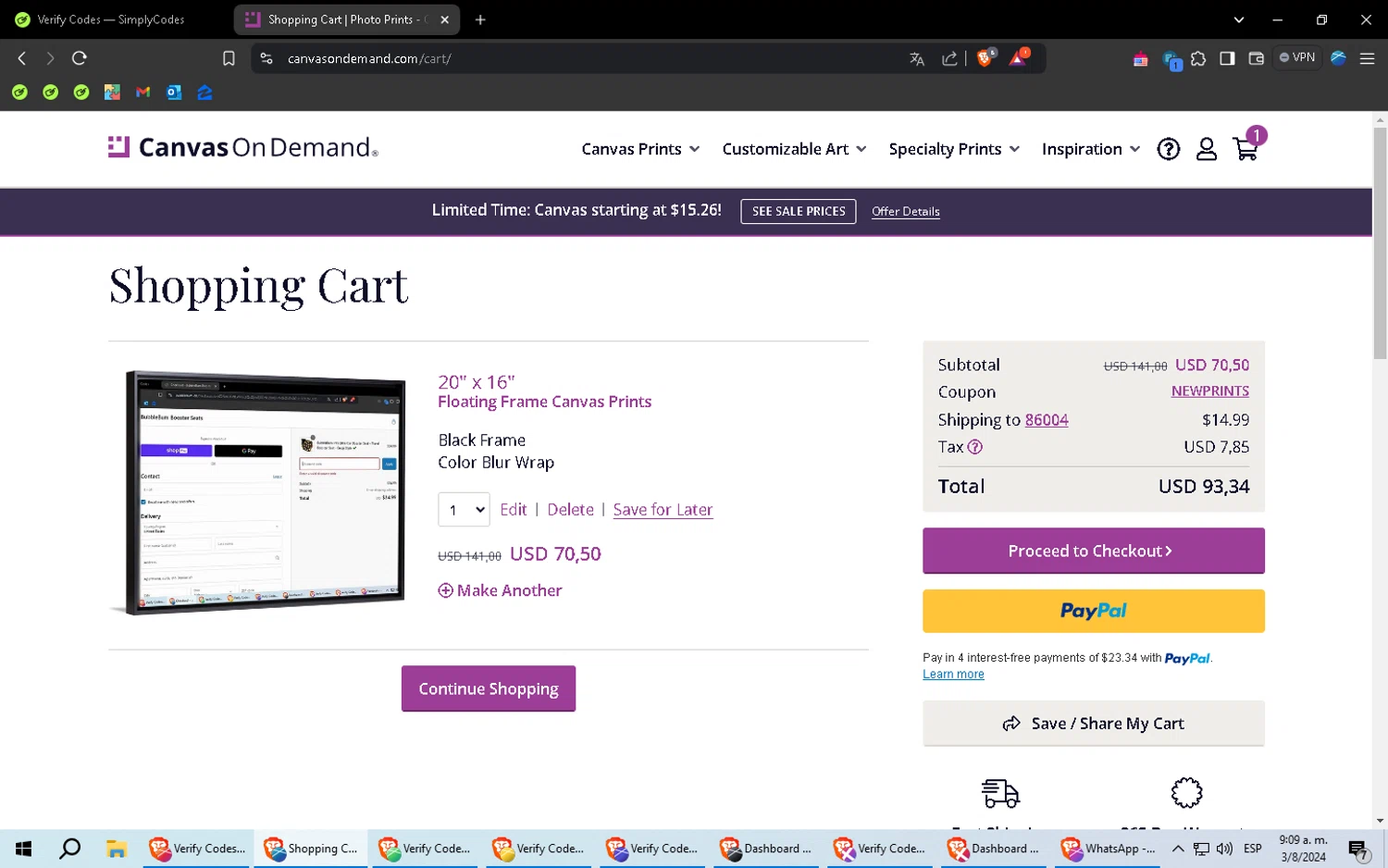The width and height of the screenshot is (1388, 868).
Task: Open the user account icon
Action: pos(1207,149)
